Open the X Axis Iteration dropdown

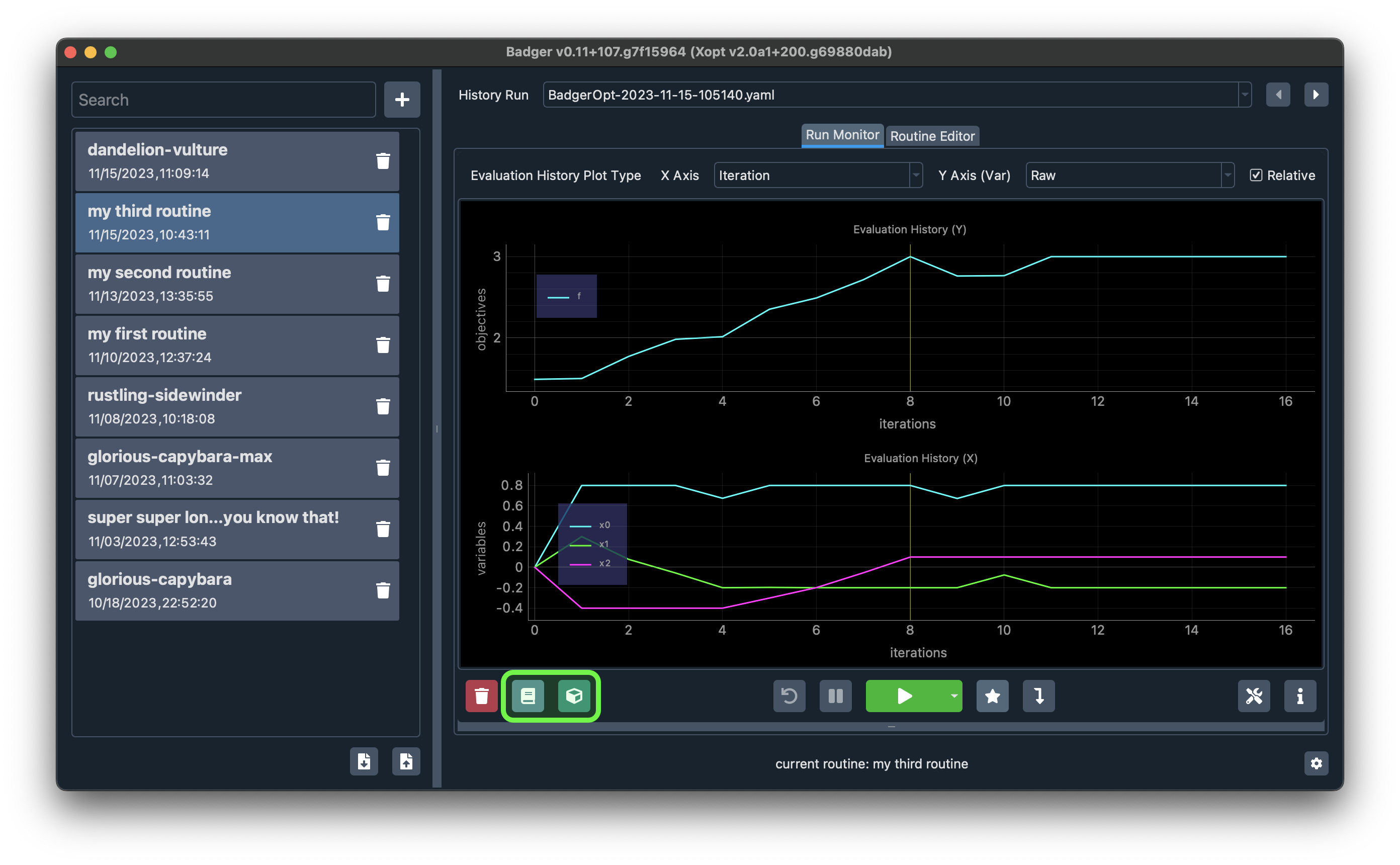click(818, 176)
